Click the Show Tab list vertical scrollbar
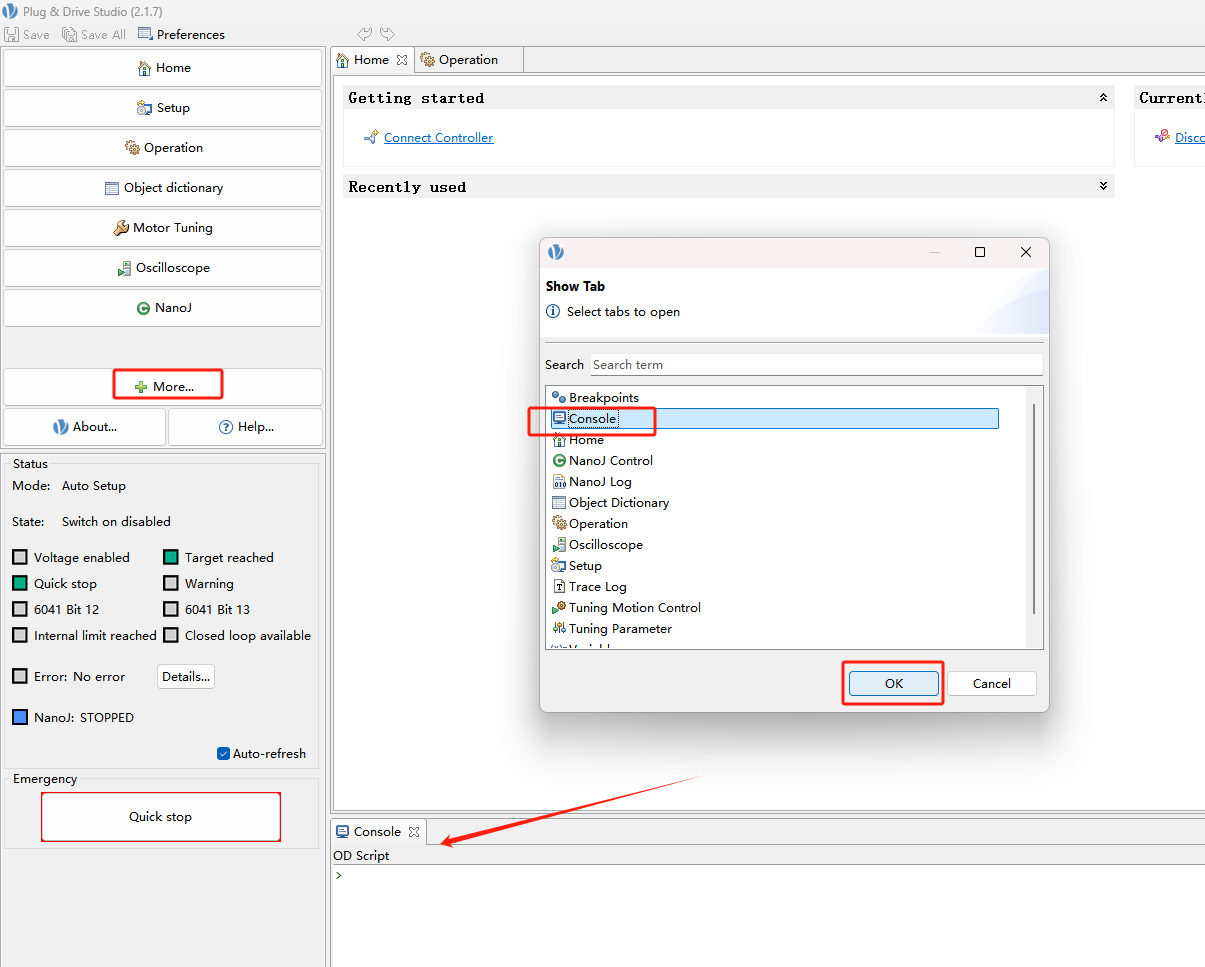The width and height of the screenshot is (1205, 967). [x=1034, y=508]
